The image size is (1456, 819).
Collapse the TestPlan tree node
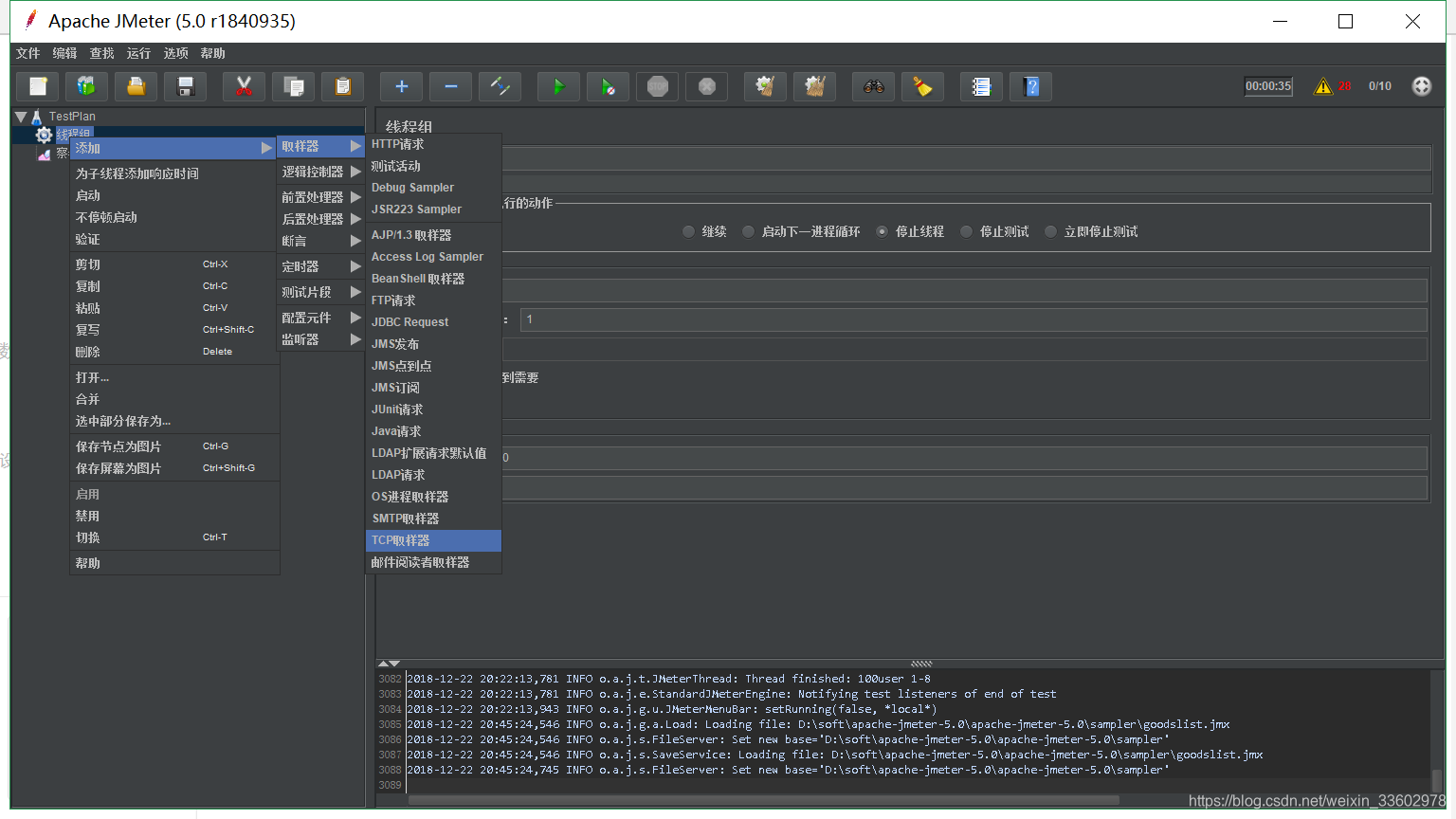21,117
